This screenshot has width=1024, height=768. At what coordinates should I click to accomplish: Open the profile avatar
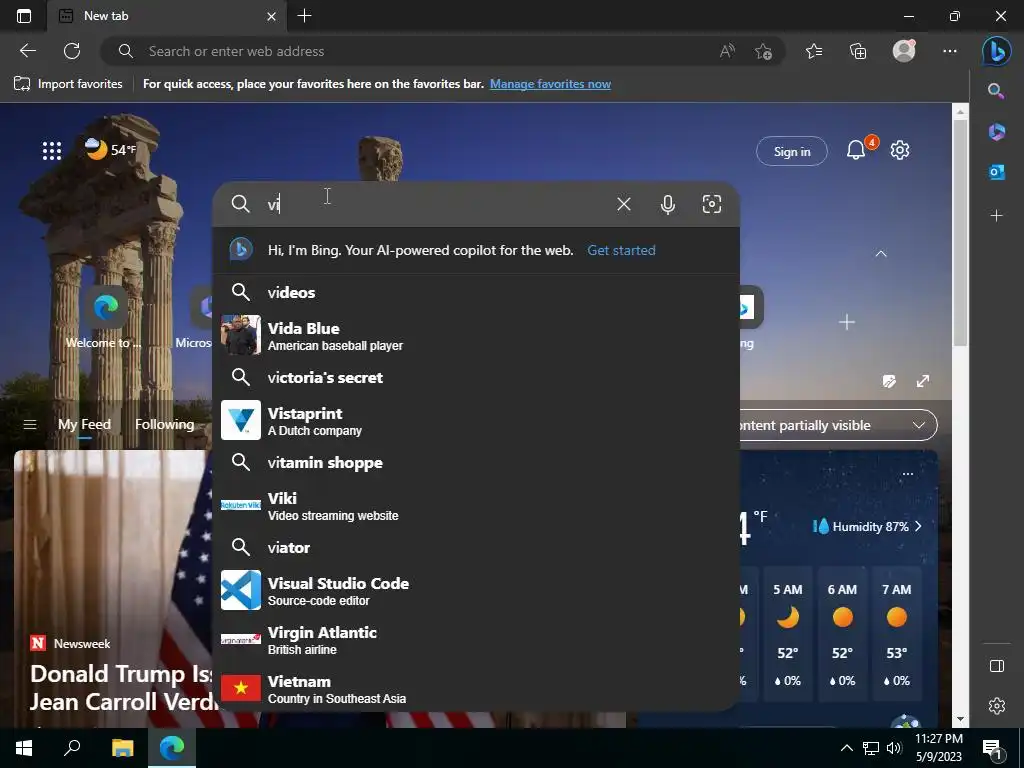[904, 51]
